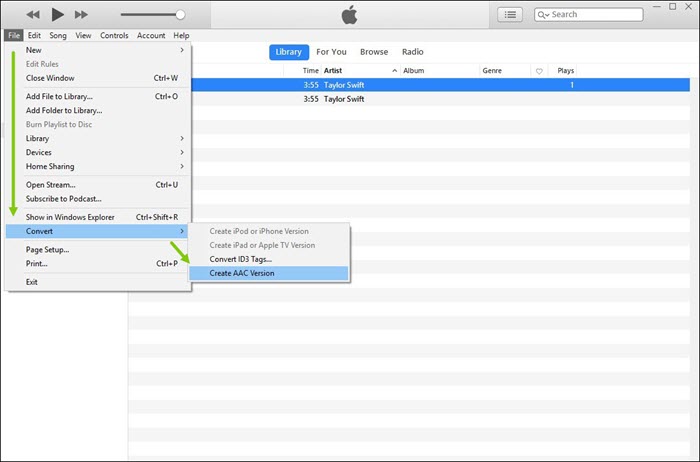Focus the Search input field
This screenshot has width=700, height=462.
point(588,15)
